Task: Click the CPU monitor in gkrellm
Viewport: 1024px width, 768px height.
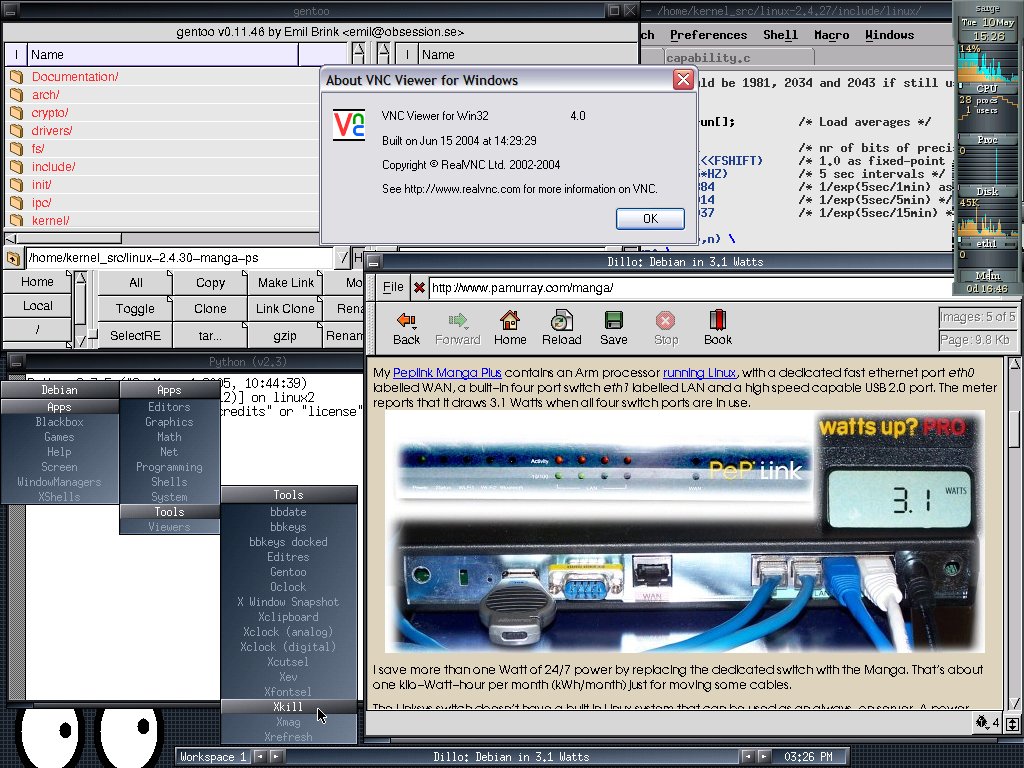Action: (x=987, y=67)
